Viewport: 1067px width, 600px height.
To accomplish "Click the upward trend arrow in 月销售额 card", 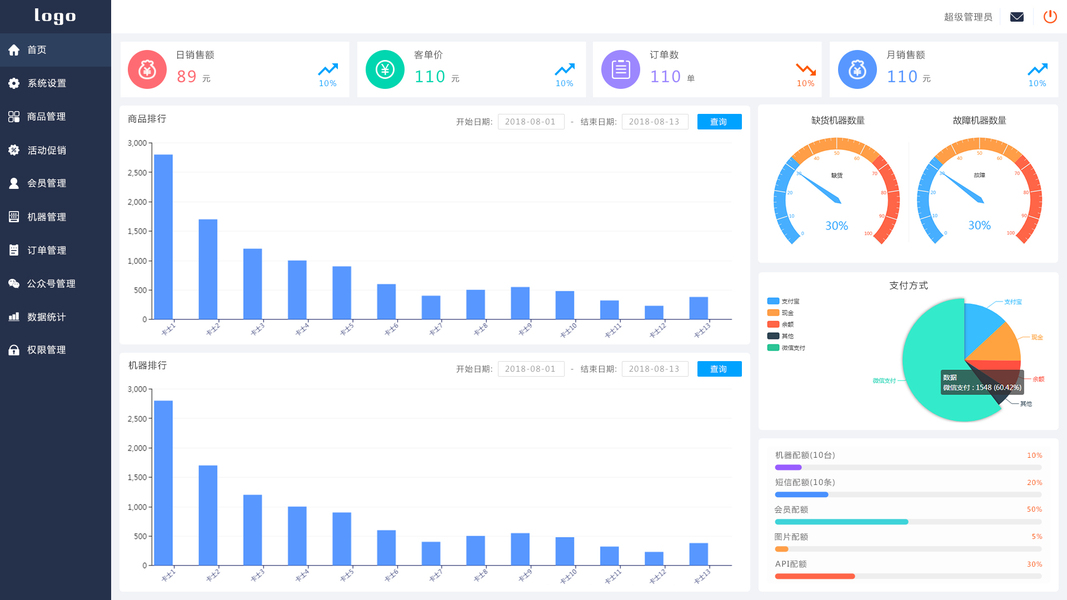I will 1037,69.
